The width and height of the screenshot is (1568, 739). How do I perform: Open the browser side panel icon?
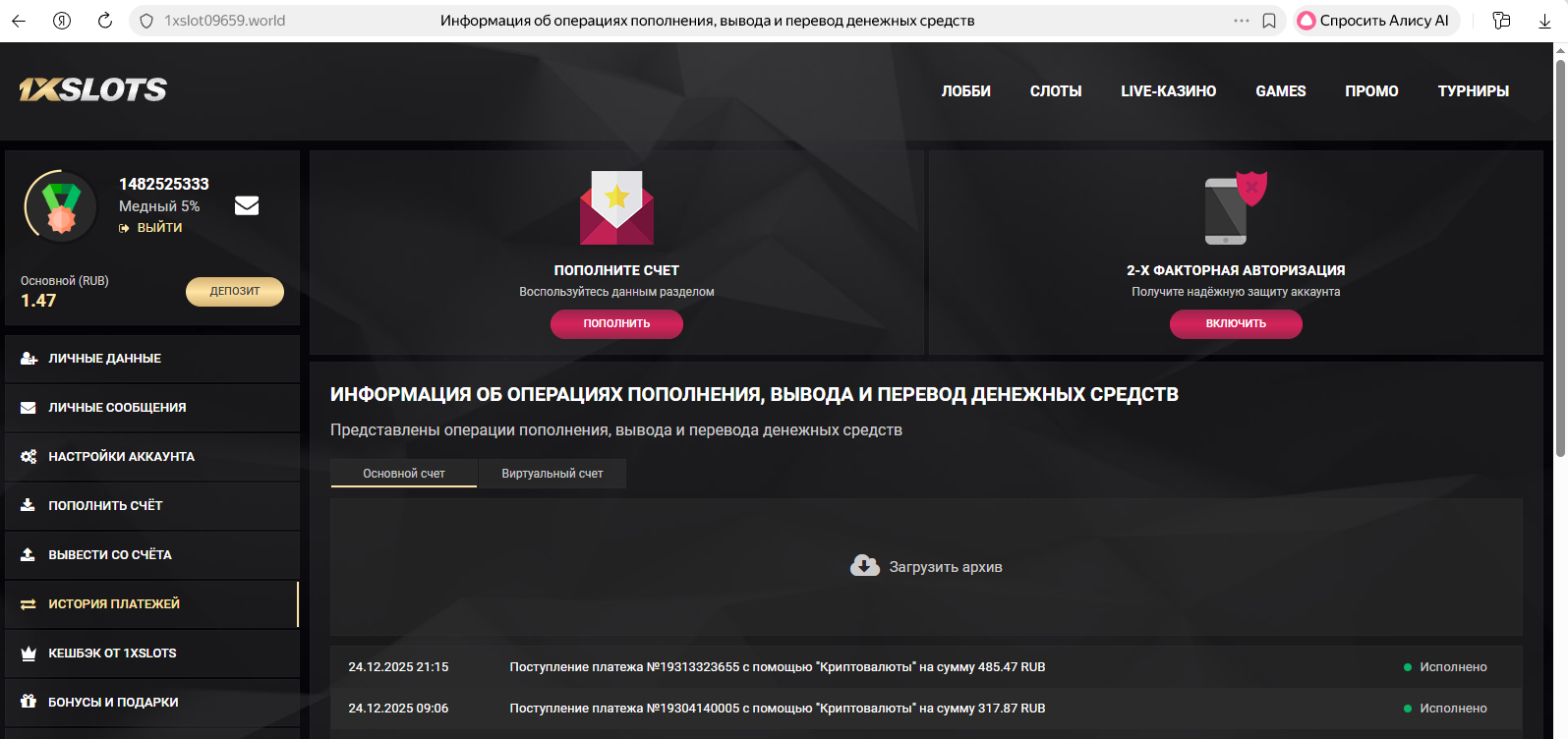[x=1501, y=21]
